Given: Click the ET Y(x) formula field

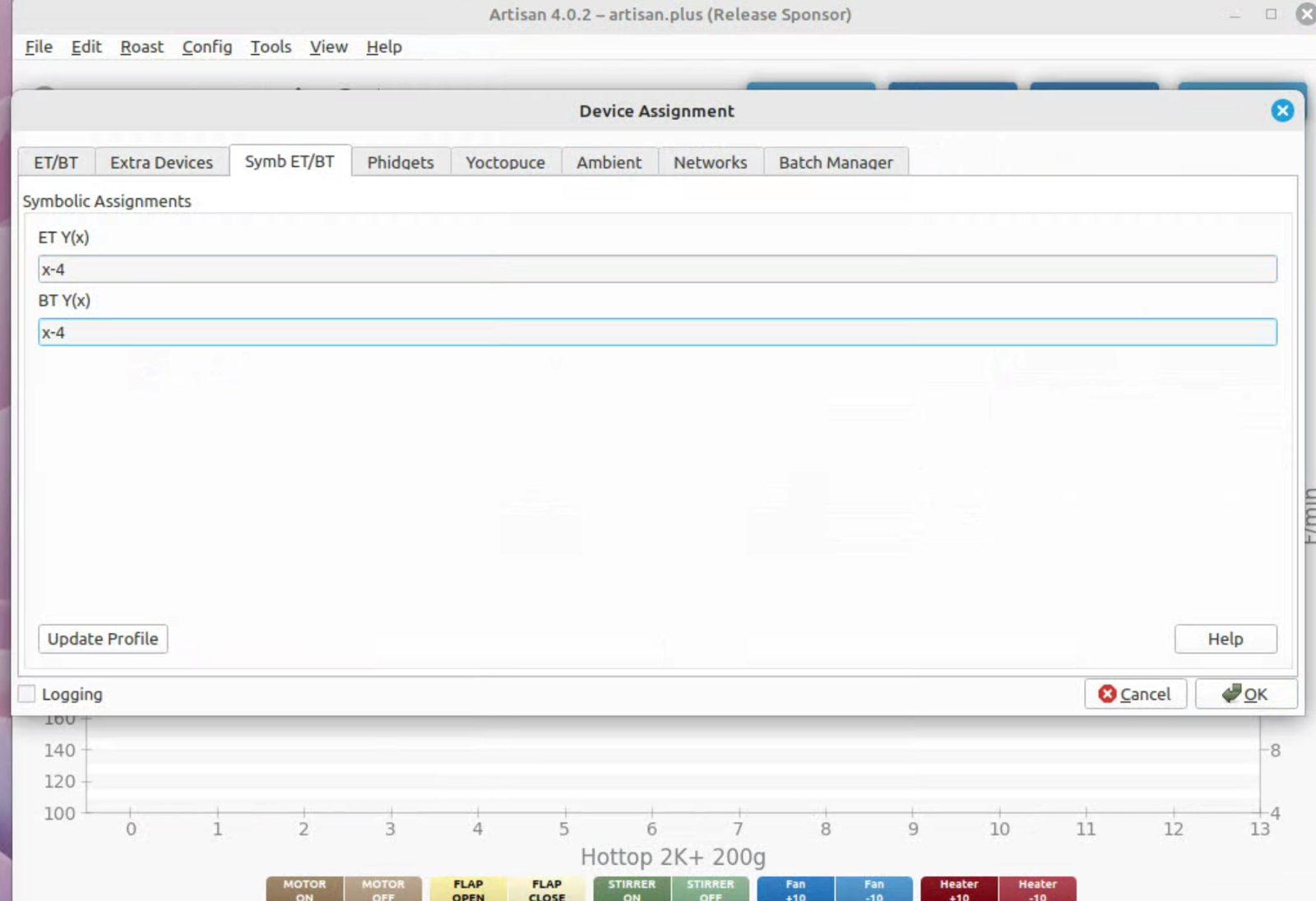Looking at the screenshot, I should (656, 269).
